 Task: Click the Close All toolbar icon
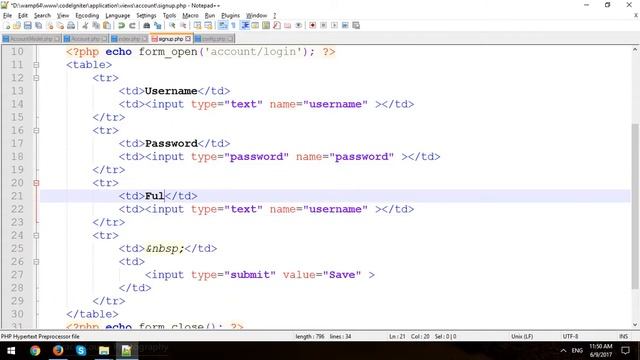(60, 25)
